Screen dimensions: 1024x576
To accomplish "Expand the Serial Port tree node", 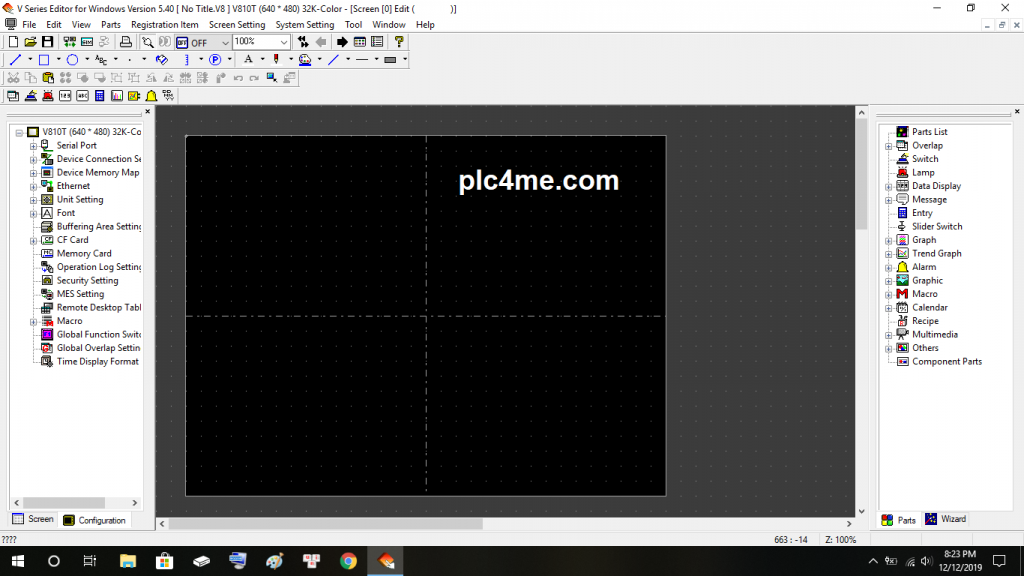I will coord(33,146).
